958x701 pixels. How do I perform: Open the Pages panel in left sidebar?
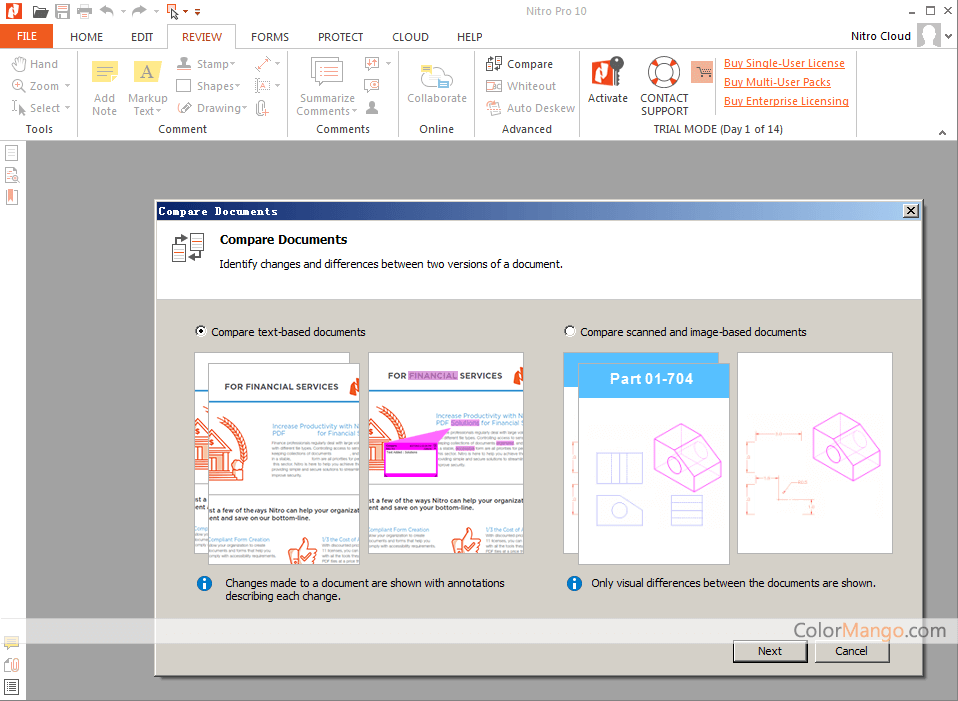(x=12, y=153)
